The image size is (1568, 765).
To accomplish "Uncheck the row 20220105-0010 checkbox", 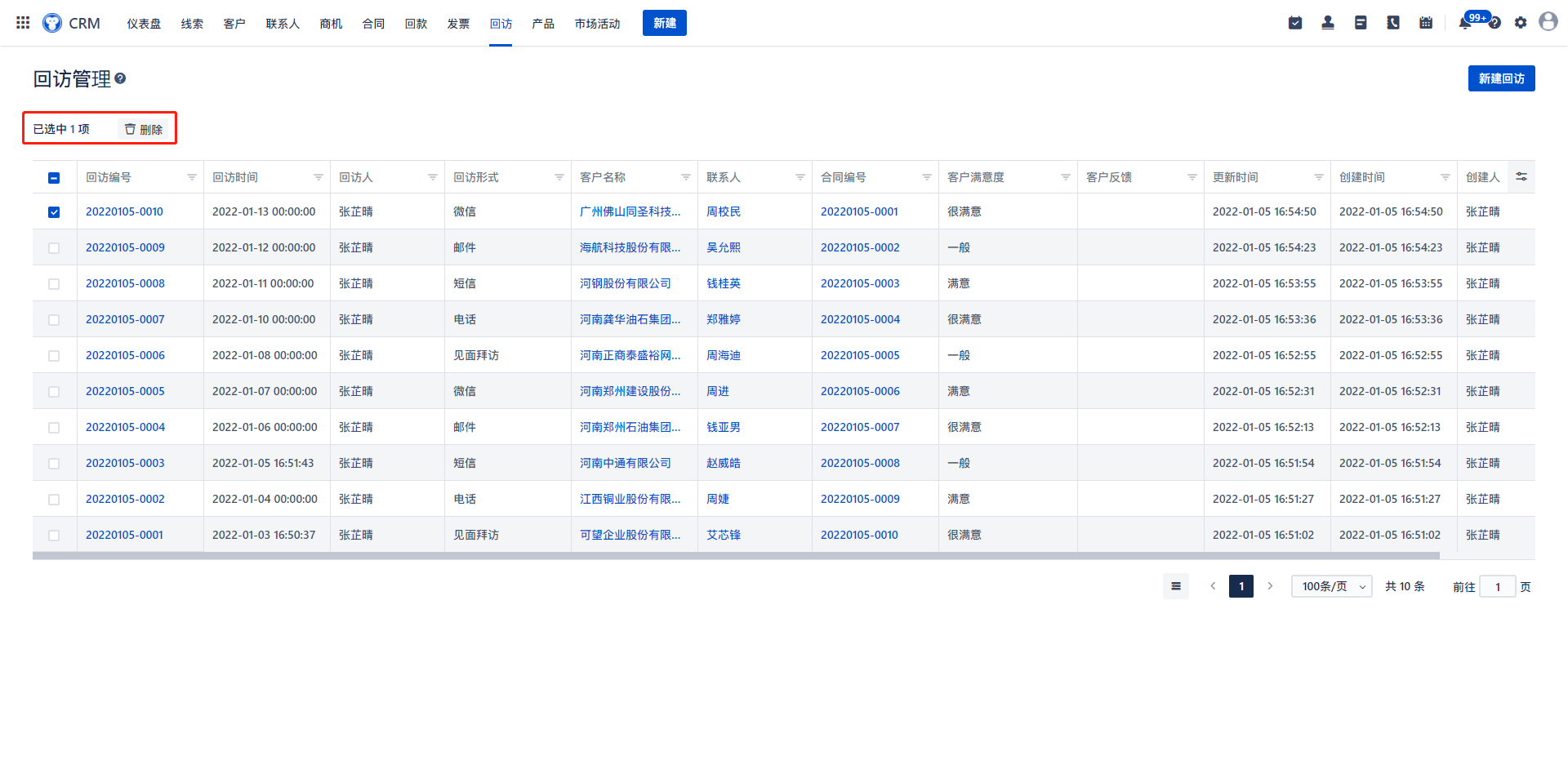I will coord(54,211).
